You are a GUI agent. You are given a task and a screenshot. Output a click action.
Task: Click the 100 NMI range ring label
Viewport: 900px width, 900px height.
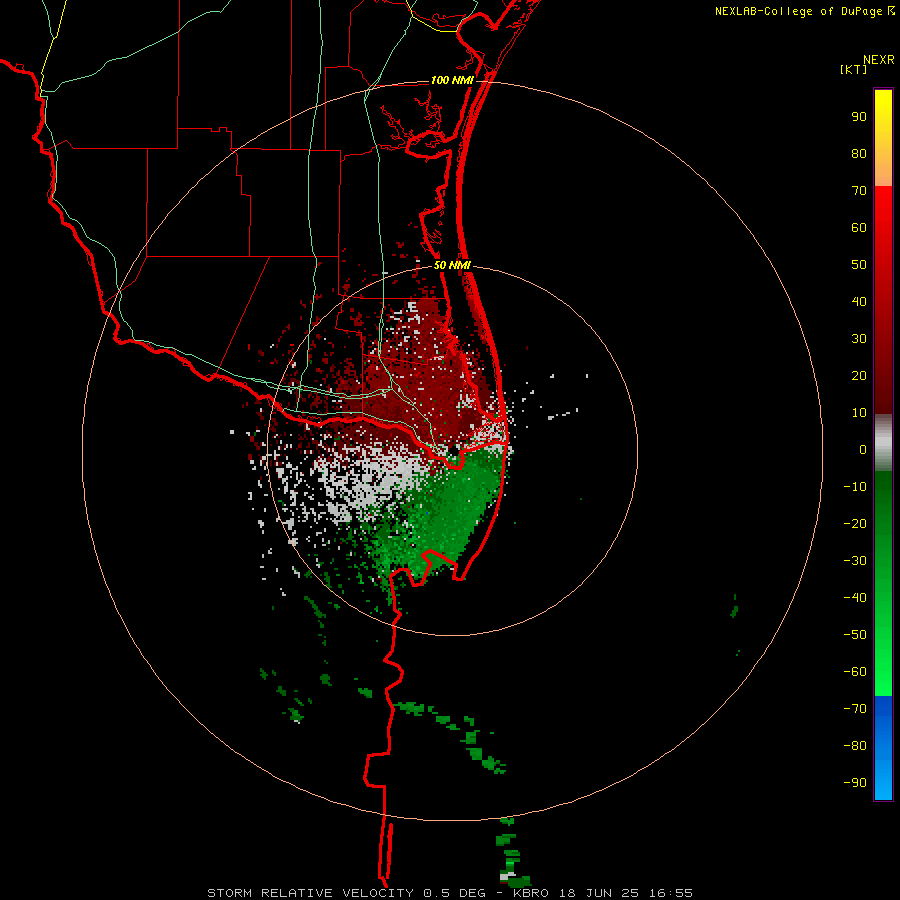pos(452,80)
